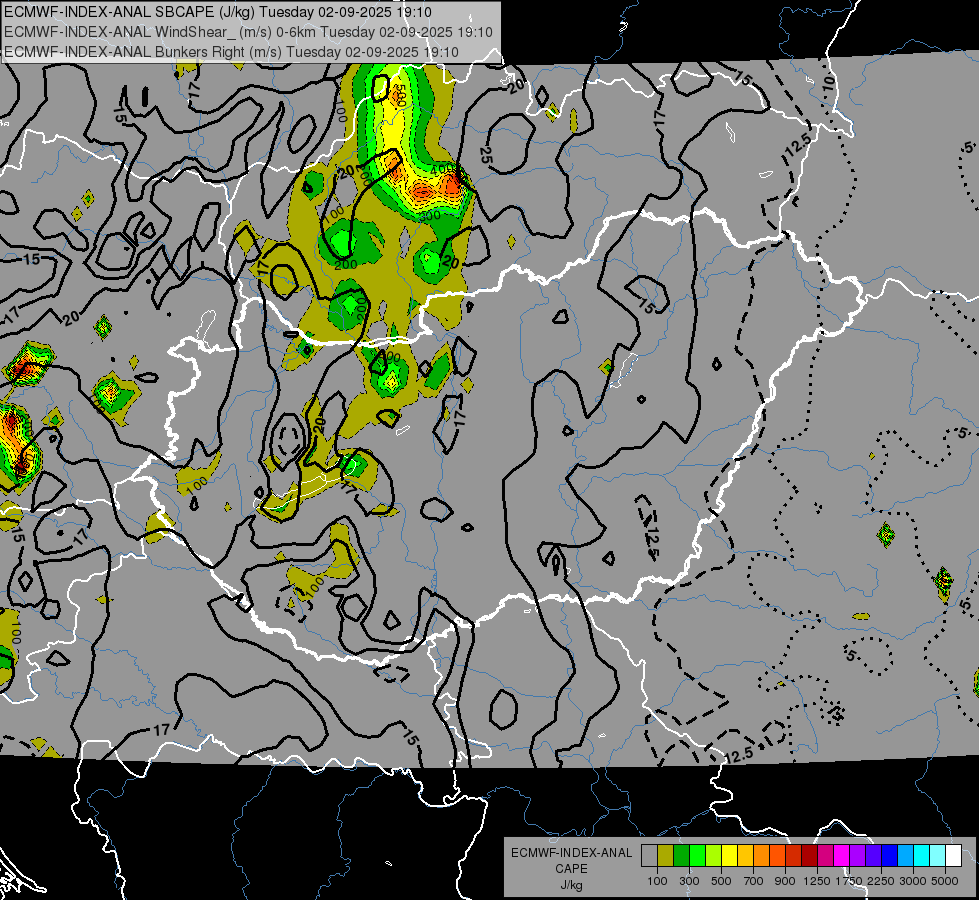Click the legend value 5000
The height and width of the screenshot is (900, 979).
coord(945,881)
